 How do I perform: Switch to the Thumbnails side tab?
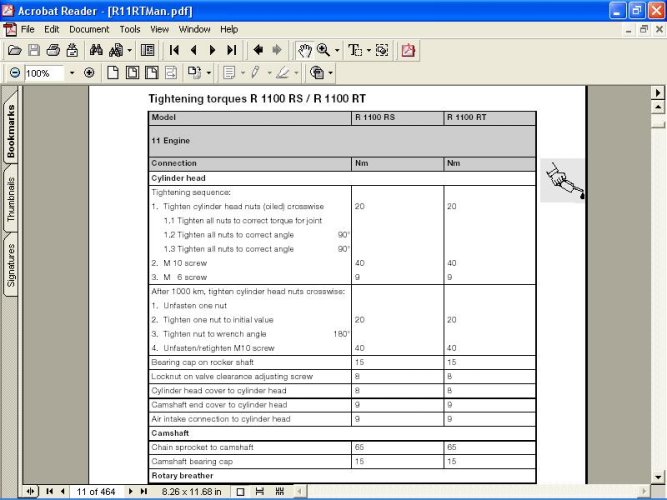click(x=11, y=199)
